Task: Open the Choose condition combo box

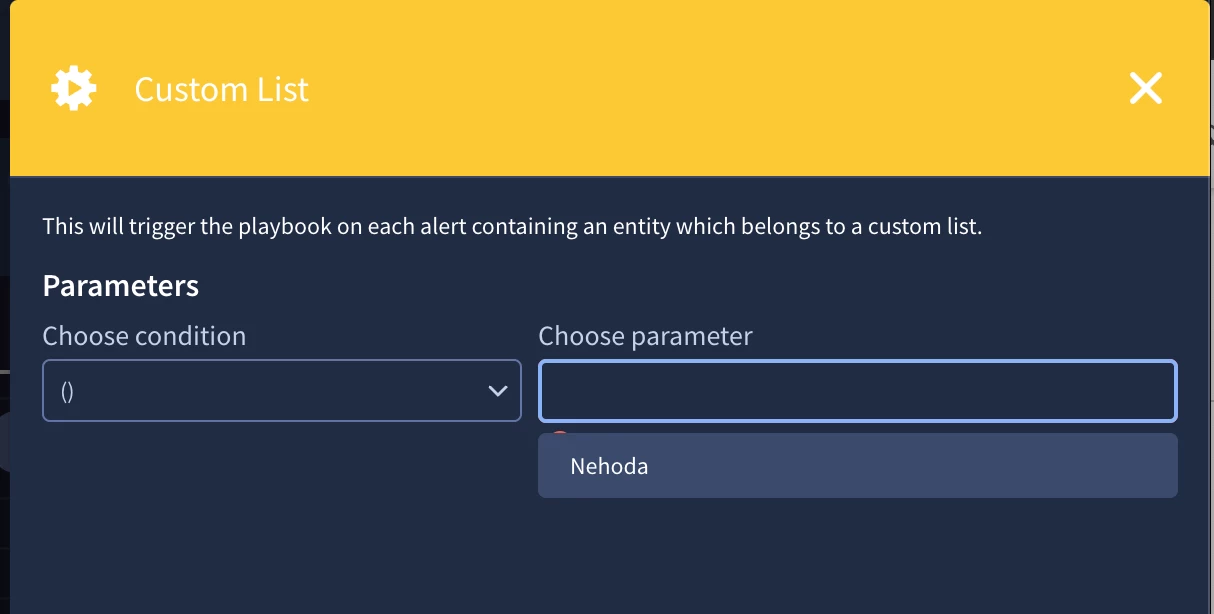Action: click(282, 390)
